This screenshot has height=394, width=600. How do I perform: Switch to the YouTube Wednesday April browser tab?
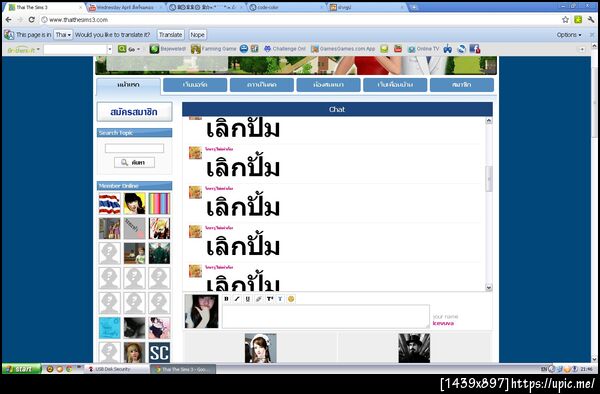124,7
